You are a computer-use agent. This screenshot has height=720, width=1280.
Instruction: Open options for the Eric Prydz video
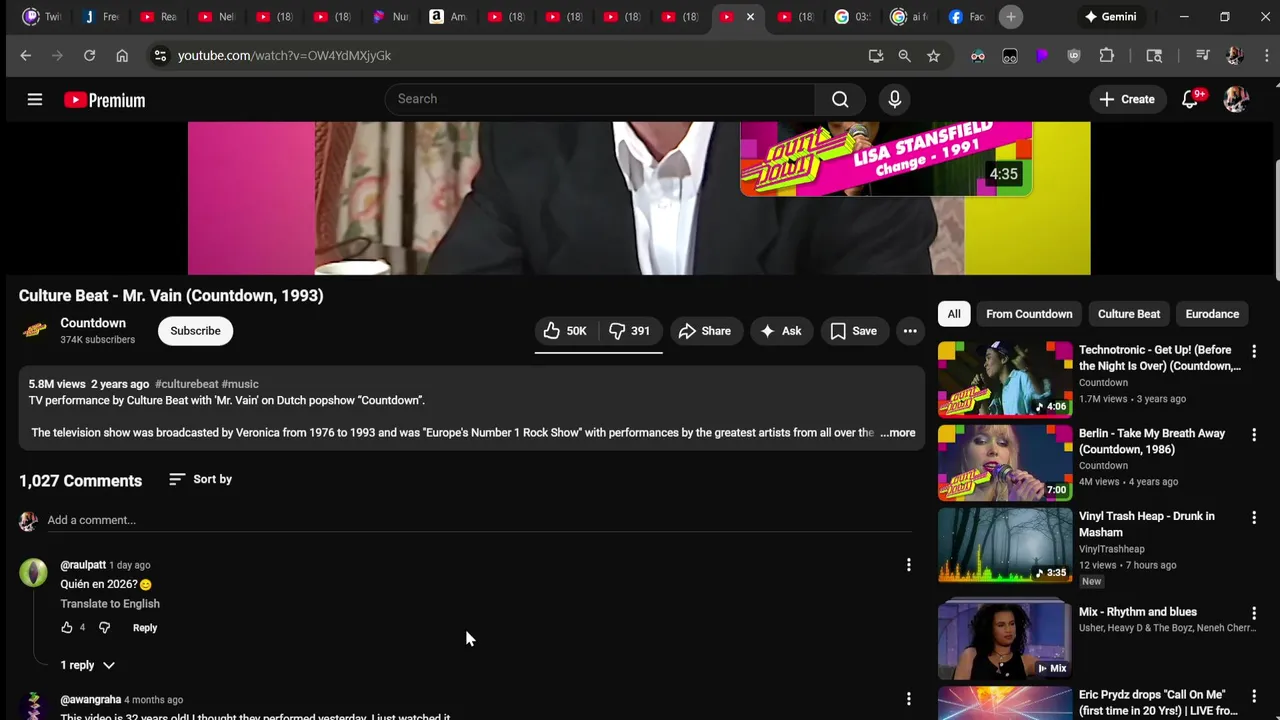click(1254, 696)
